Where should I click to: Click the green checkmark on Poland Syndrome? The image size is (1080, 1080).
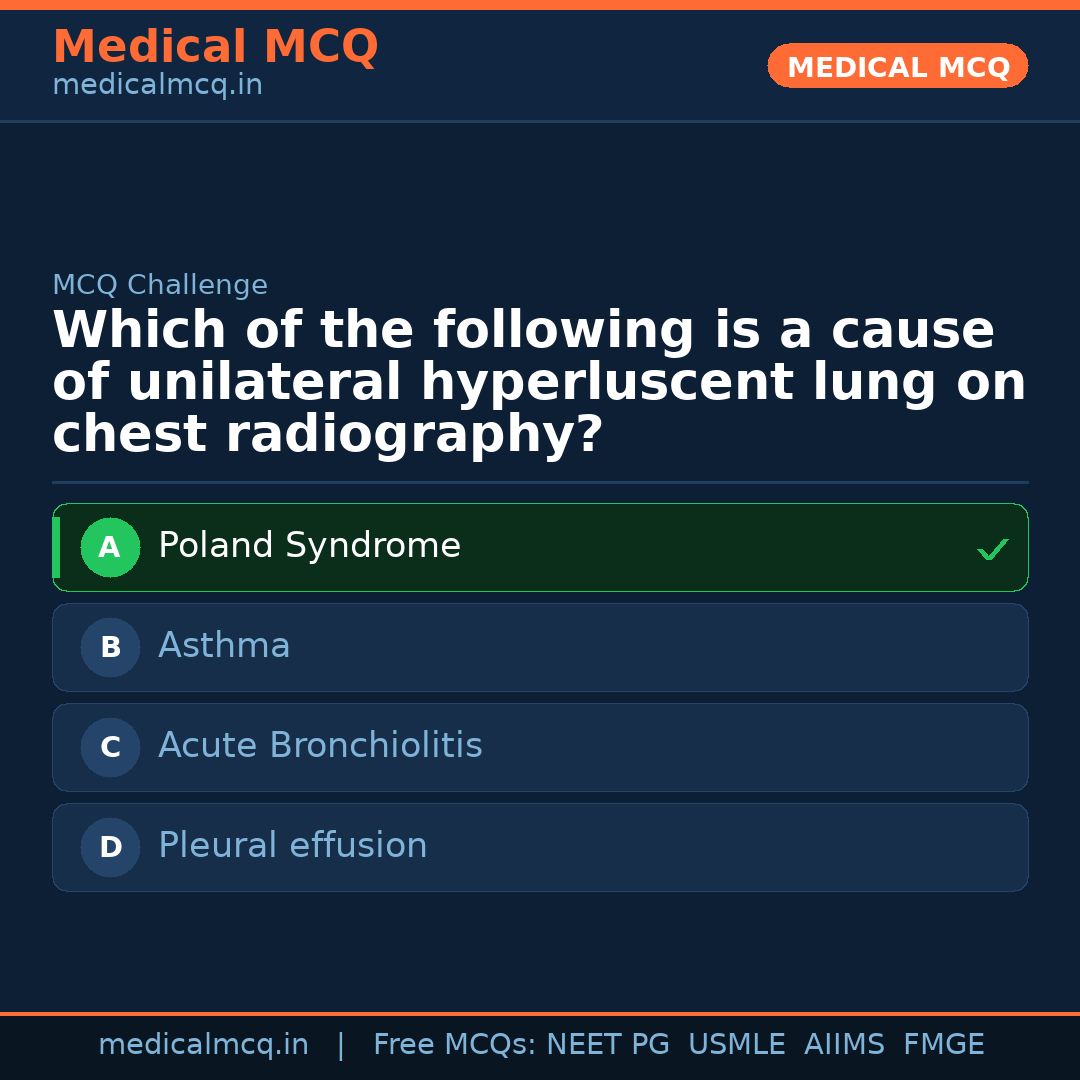(x=992, y=549)
